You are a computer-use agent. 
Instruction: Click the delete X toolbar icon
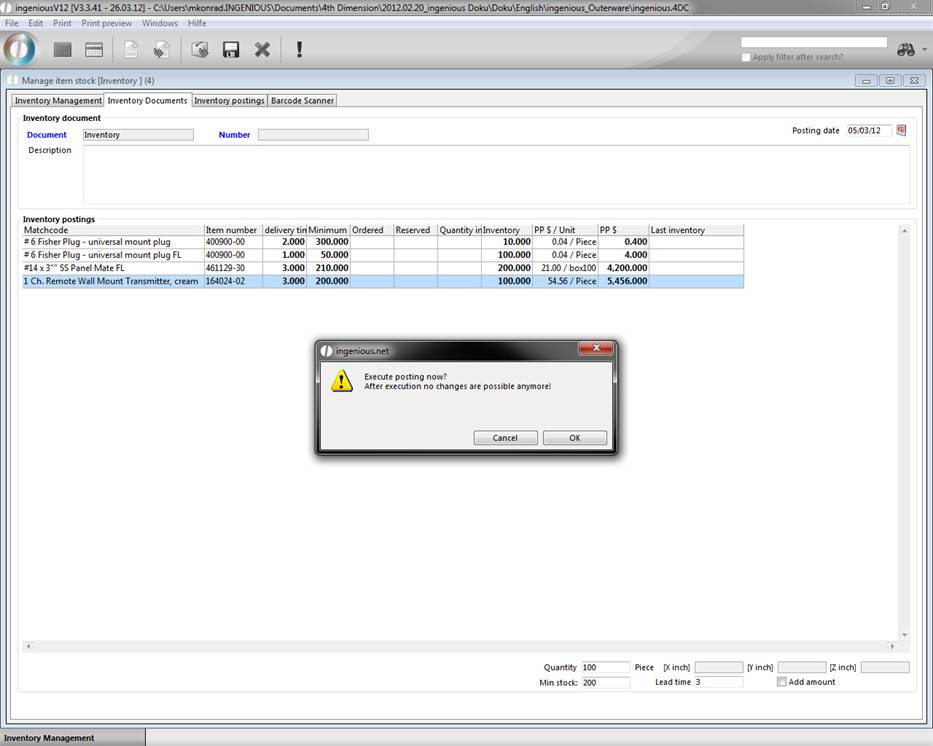[262, 49]
